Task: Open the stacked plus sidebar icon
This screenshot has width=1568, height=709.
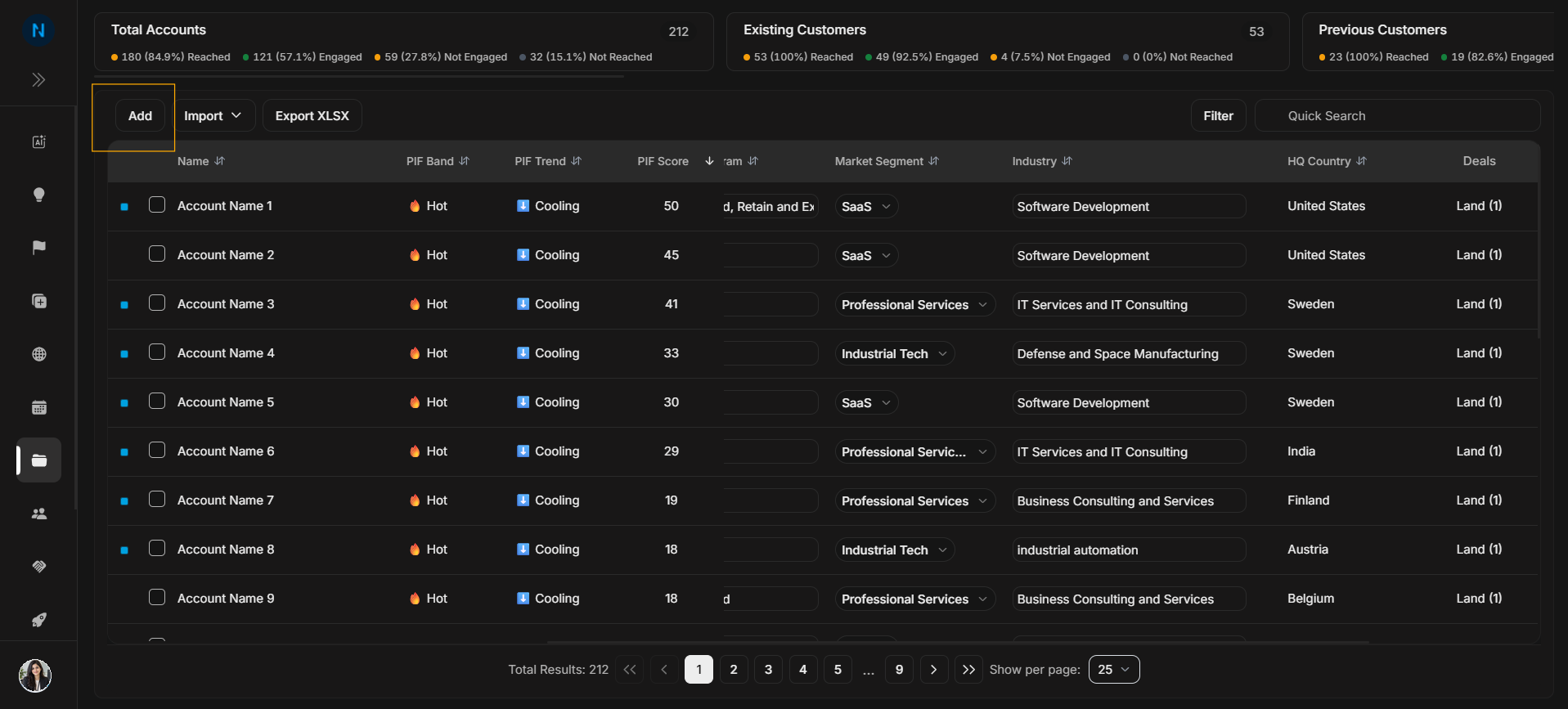Action: tap(38, 301)
